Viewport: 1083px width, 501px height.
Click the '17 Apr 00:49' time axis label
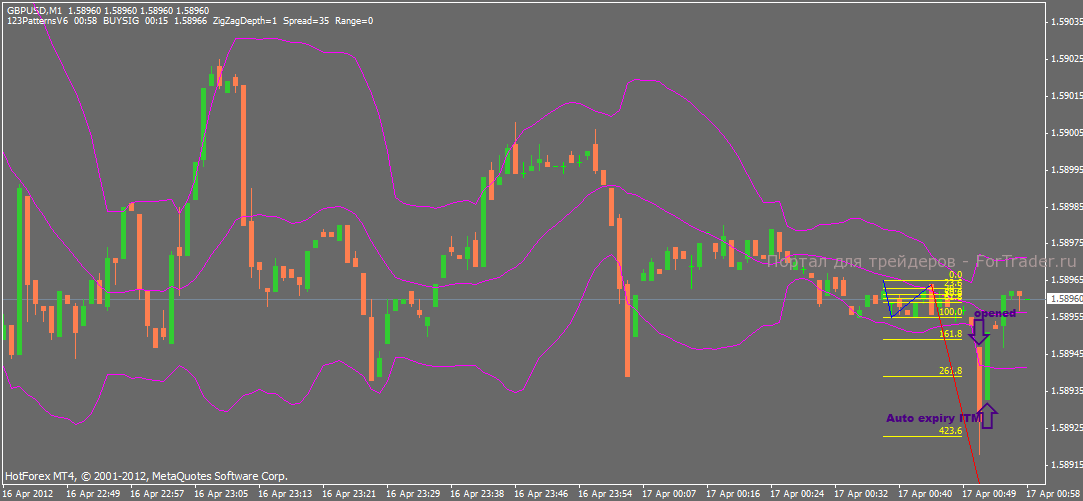tap(989, 495)
